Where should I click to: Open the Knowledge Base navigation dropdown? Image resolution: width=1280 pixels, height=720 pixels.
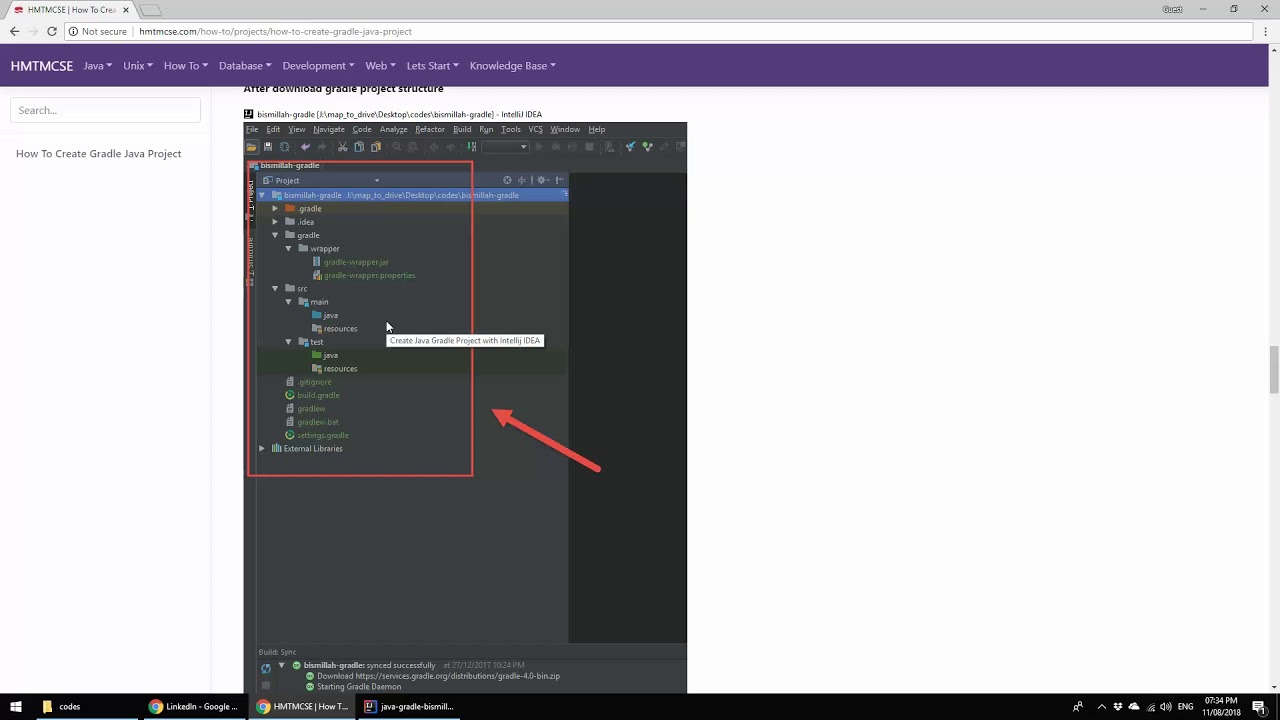[x=513, y=66]
